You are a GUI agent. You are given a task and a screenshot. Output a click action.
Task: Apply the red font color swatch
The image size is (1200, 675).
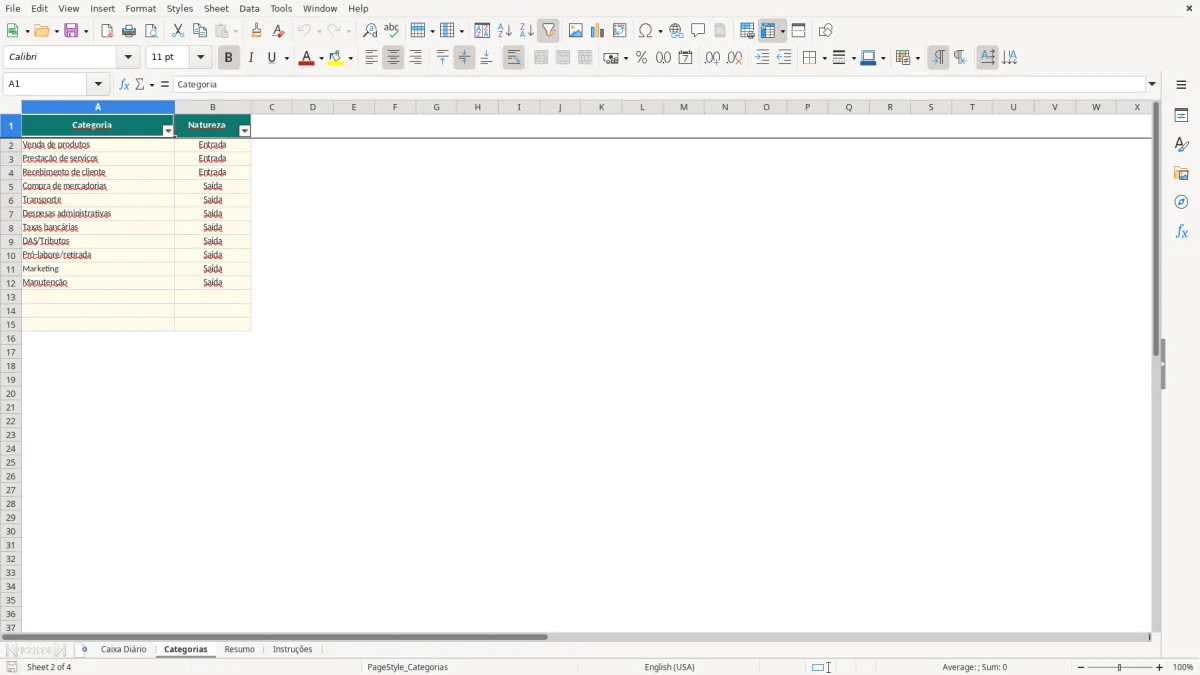(306, 58)
